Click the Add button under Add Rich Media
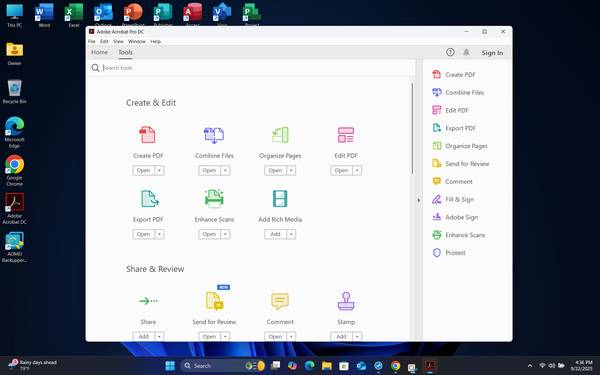The height and width of the screenshot is (375, 600). coord(276,234)
